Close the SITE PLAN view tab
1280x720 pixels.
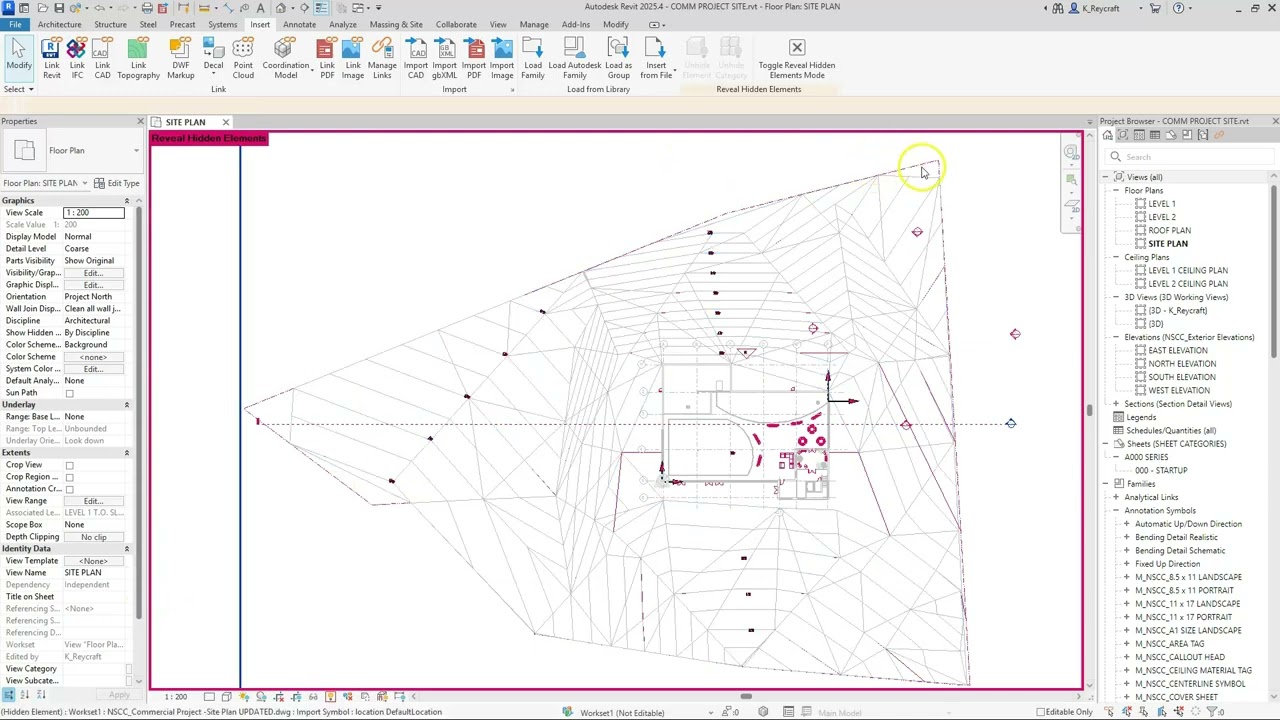pos(225,122)
